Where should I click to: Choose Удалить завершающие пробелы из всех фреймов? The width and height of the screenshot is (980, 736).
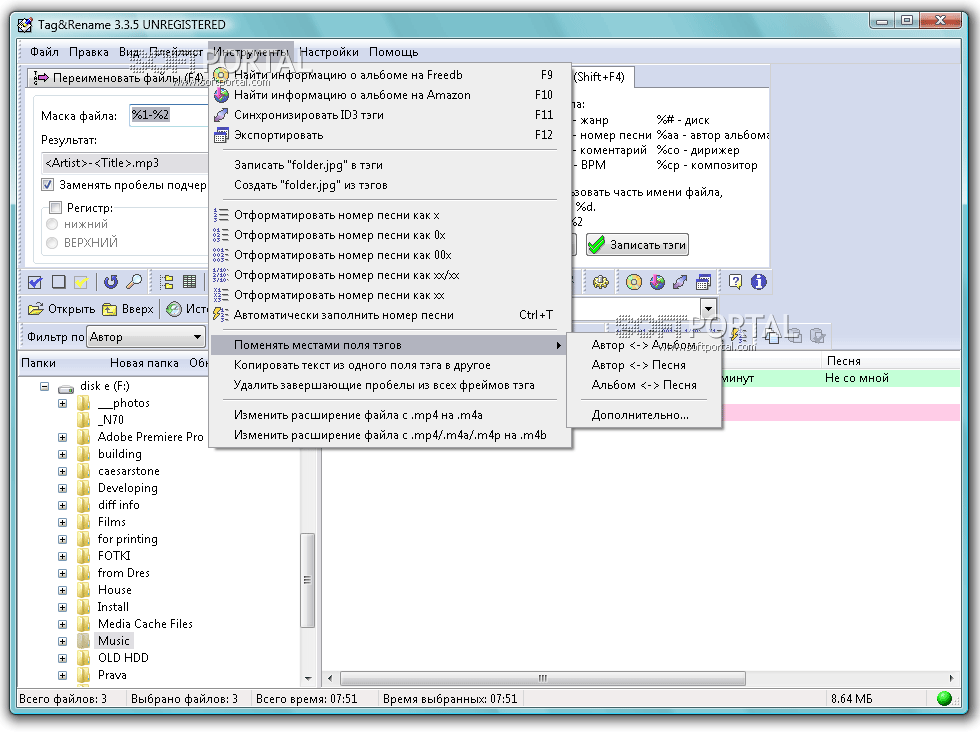pos(391,385)
